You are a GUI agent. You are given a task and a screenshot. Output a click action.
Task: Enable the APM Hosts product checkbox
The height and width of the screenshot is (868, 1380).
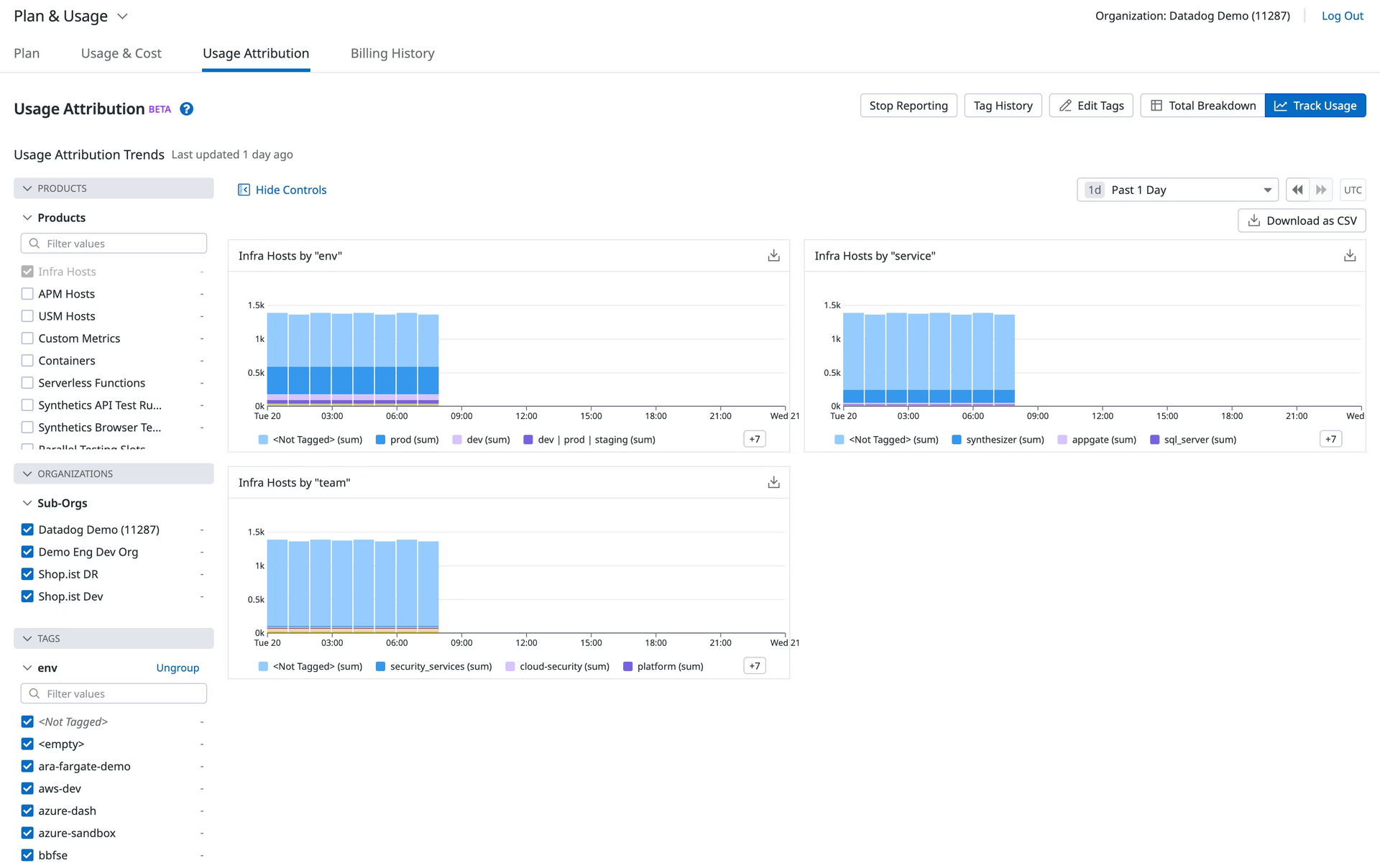pyautogui.click(x=27, y=293)
